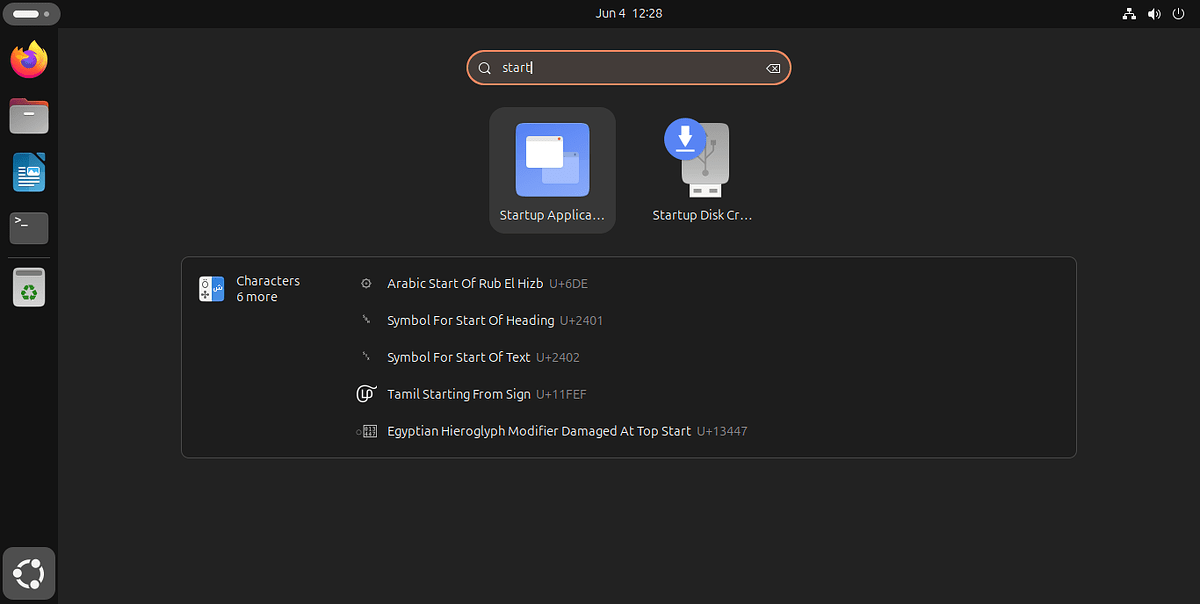Select Egyptian Hieroglyph Modifier Damaged result
Image resolution: width=1200 pixels, height=604 pixels.
click(x=539, y=431)
